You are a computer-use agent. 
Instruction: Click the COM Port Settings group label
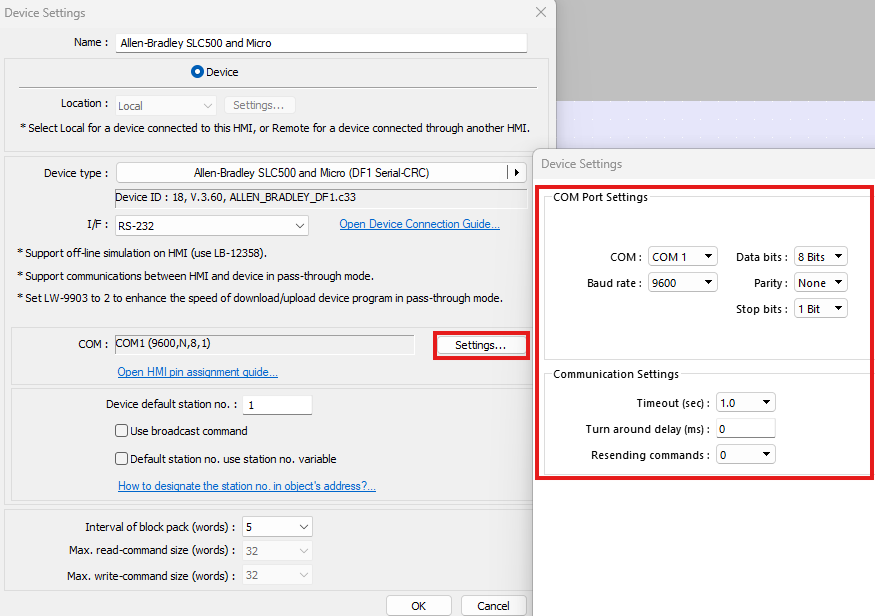600,197
